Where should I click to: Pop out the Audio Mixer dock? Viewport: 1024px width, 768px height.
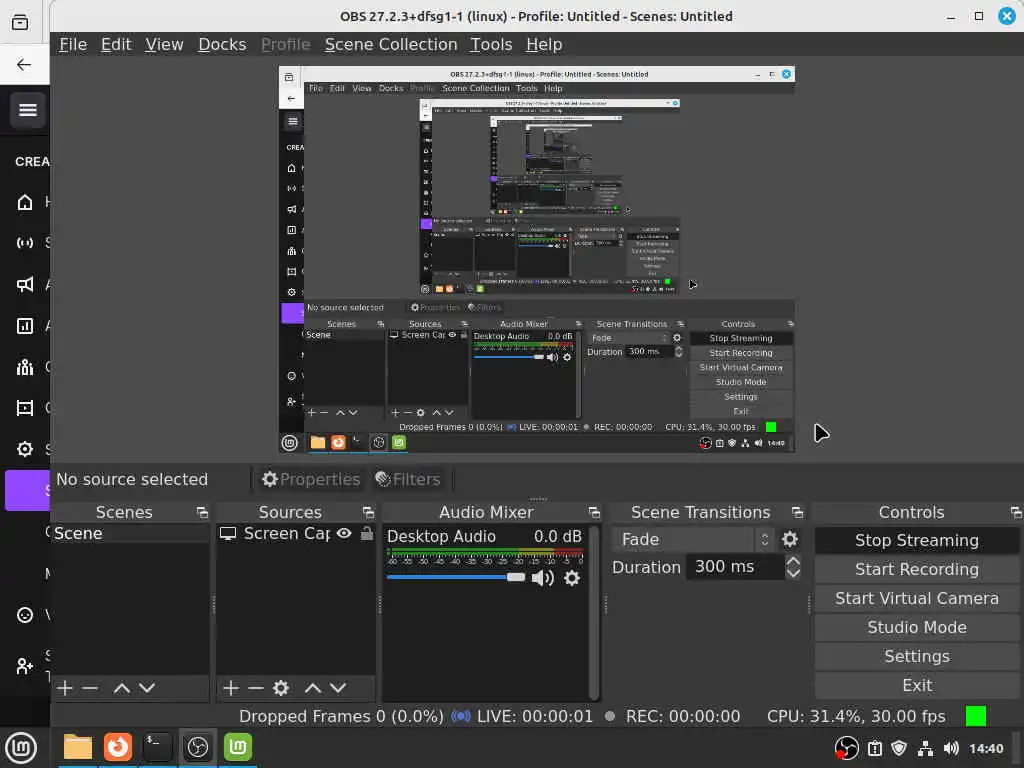coord(594,513)
